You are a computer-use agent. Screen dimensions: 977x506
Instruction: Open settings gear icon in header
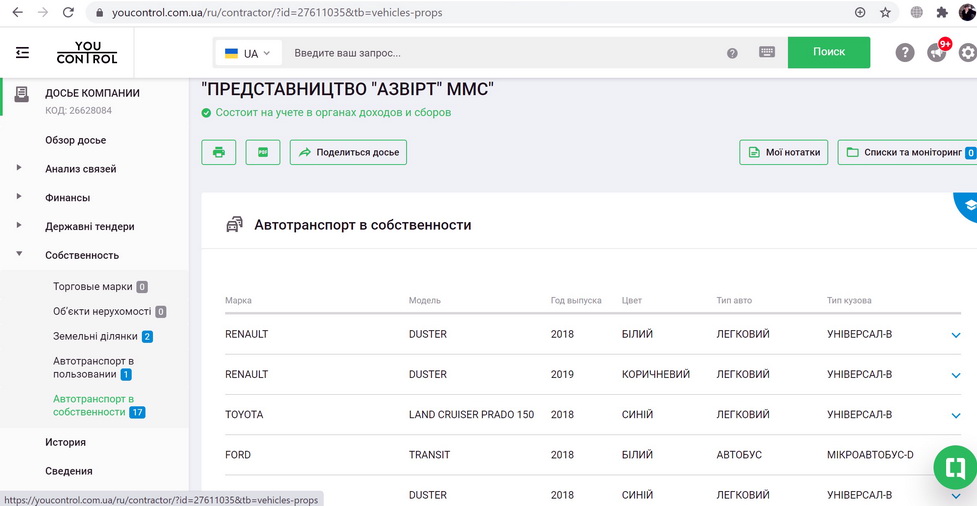968,53
